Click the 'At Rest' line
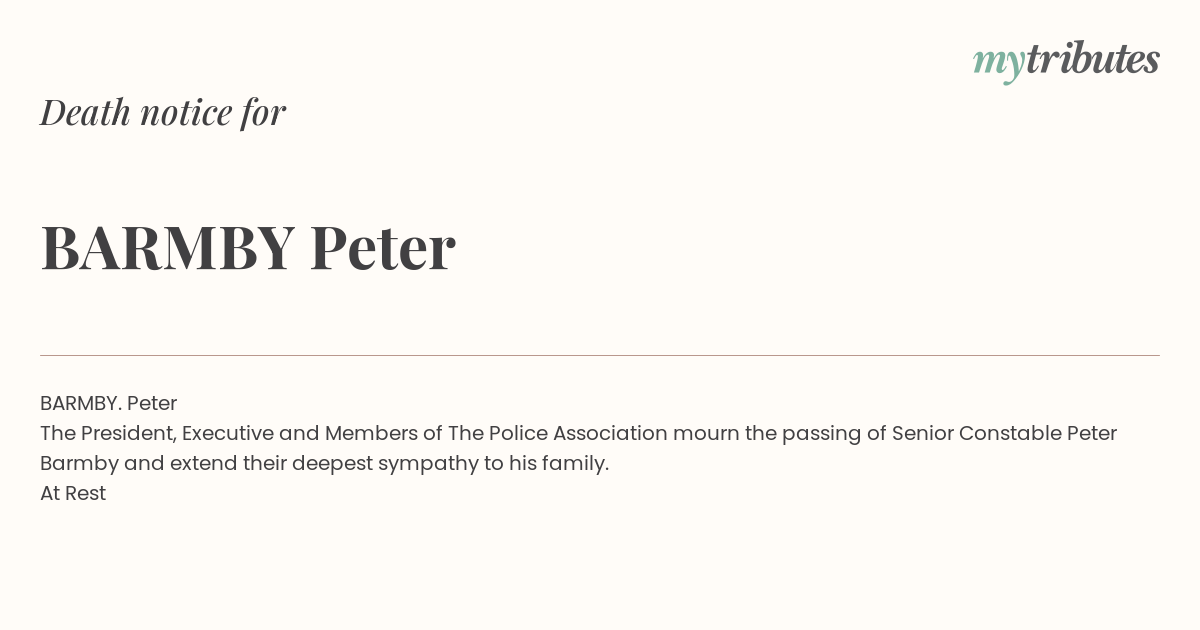Screen dimensions: 1200x630 click(x=73, y=493)
